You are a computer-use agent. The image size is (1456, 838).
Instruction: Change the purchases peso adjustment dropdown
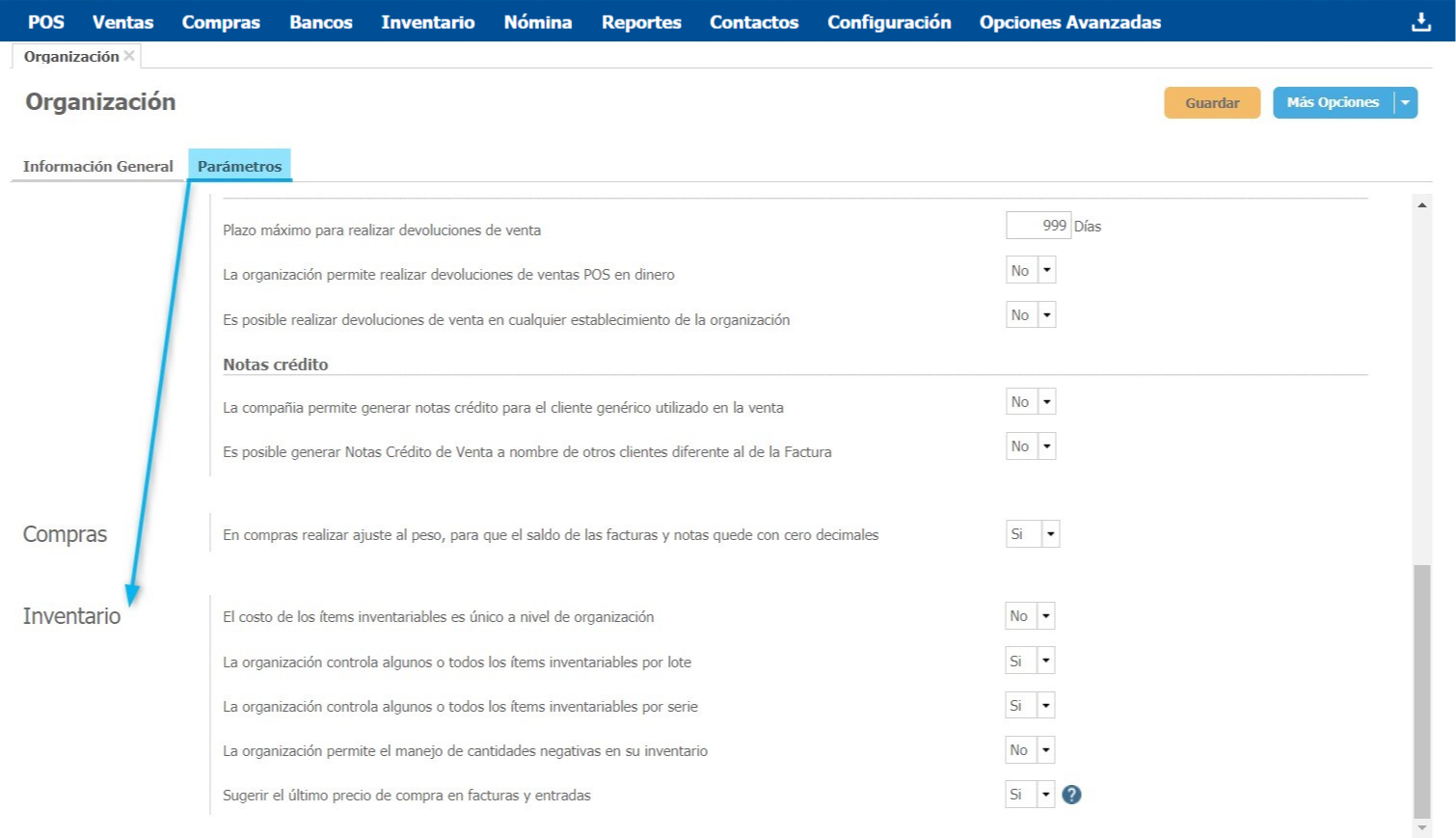[1050, 534]
